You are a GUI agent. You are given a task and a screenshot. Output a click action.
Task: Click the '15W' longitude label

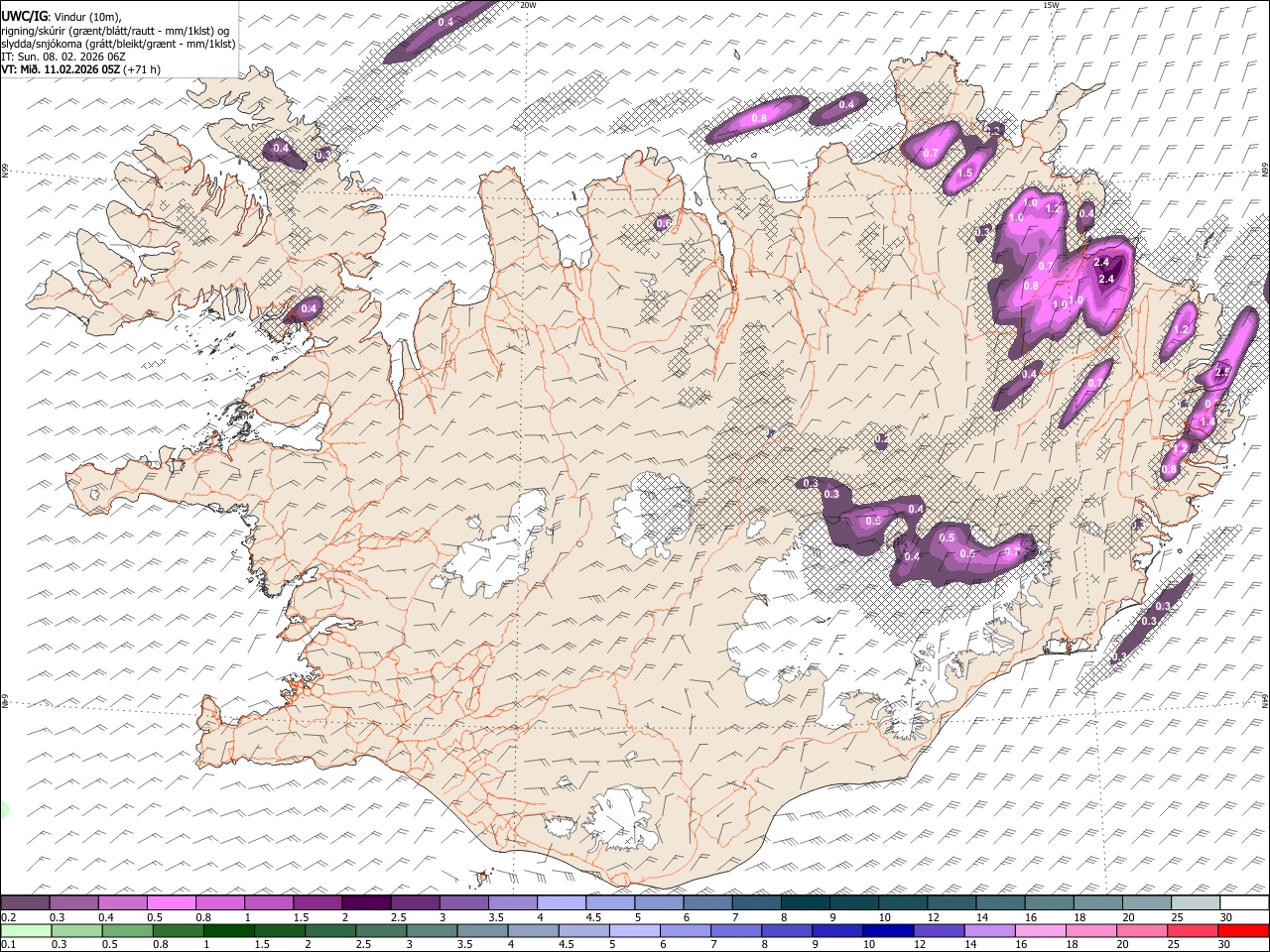(x=1051, y=5)
